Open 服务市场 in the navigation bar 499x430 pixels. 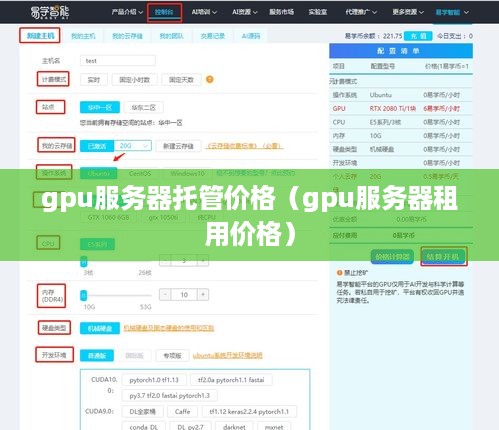tap(282, 12)
